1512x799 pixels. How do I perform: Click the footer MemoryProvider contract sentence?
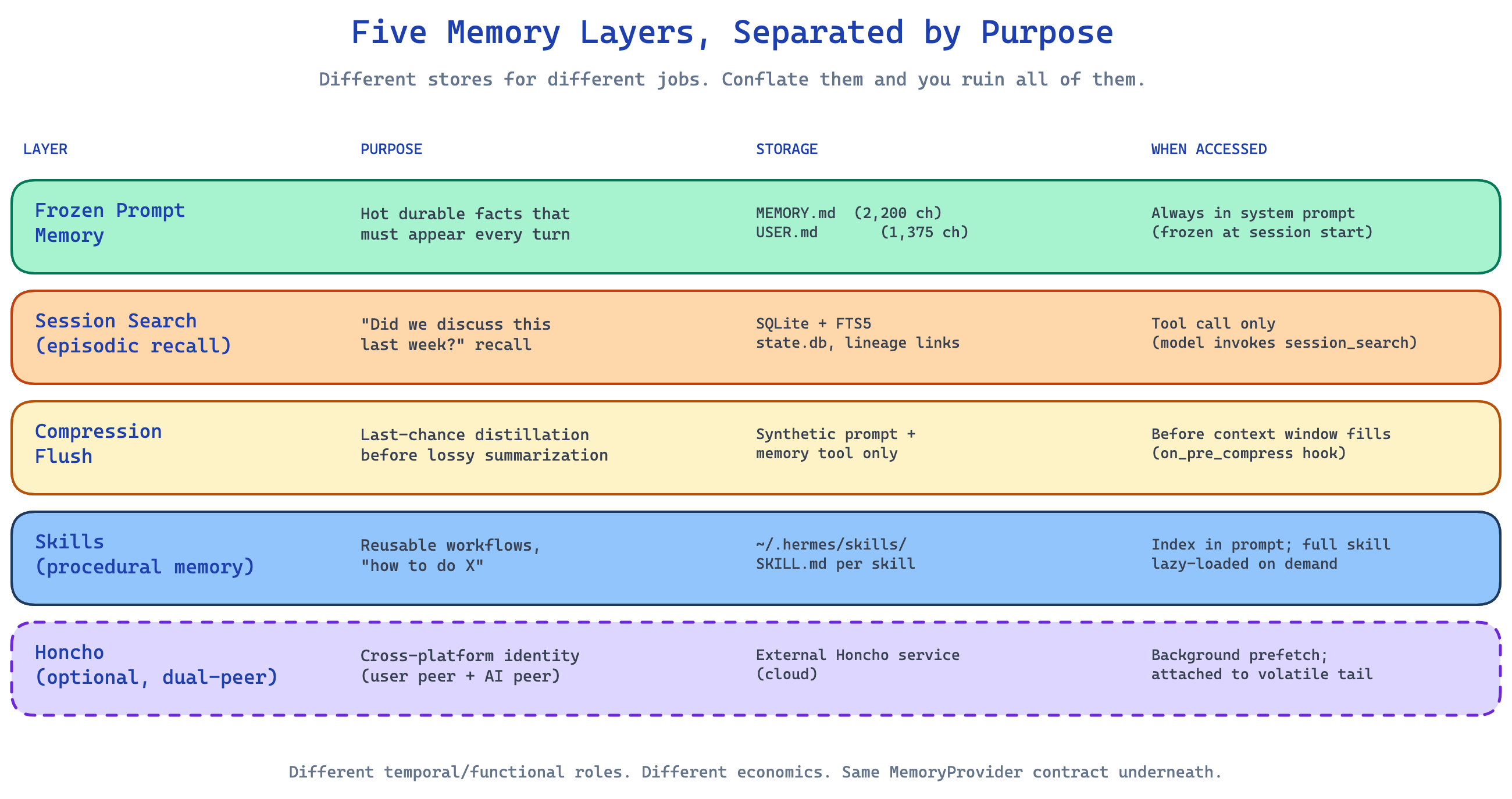pos(755,772)
